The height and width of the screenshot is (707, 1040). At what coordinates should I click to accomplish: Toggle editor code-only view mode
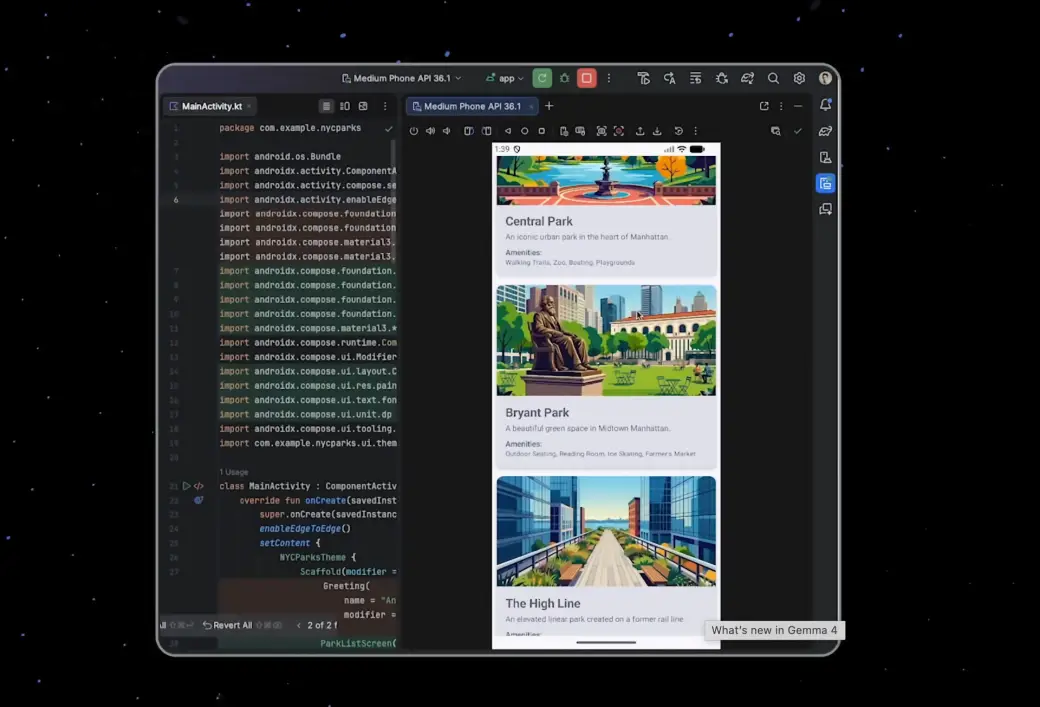[x=326, y=106]
